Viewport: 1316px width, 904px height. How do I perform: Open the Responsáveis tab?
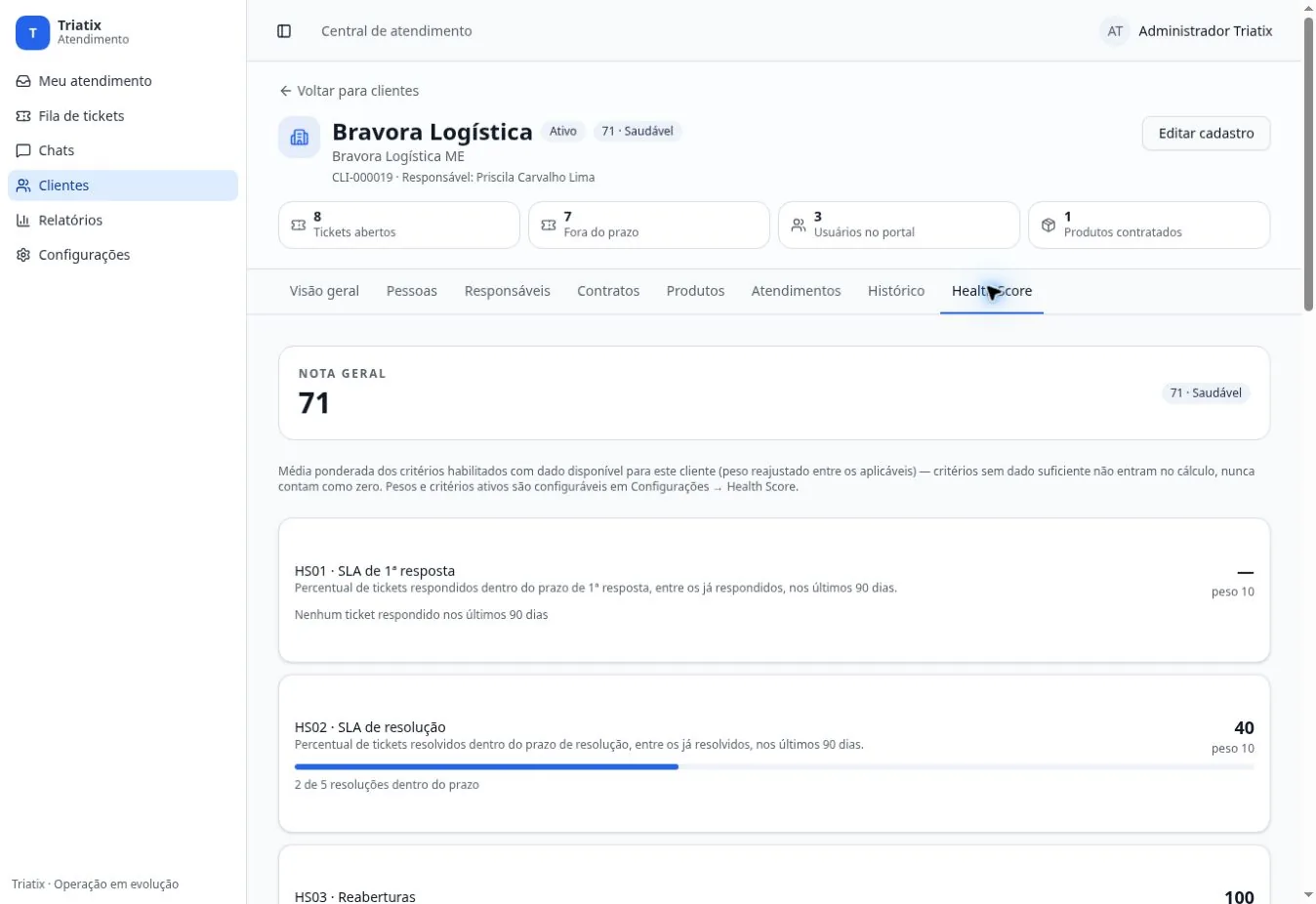coord(508,291)
